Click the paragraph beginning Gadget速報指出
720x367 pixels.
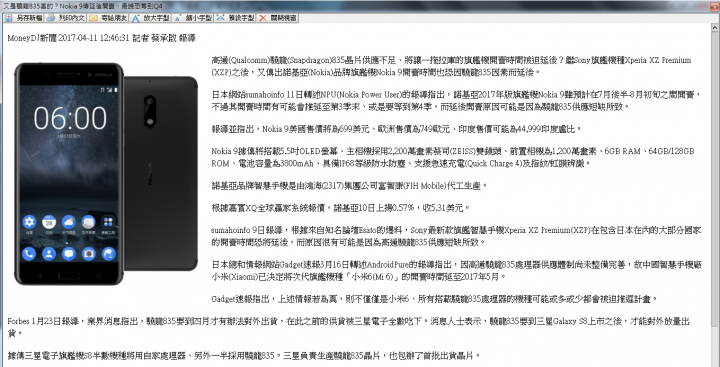pyautogui.click(x=434, y=299)
